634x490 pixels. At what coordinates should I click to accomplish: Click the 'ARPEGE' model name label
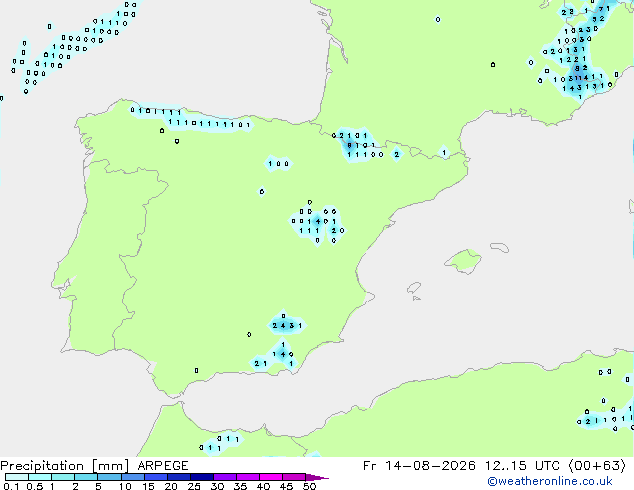[x=163, y=466]
